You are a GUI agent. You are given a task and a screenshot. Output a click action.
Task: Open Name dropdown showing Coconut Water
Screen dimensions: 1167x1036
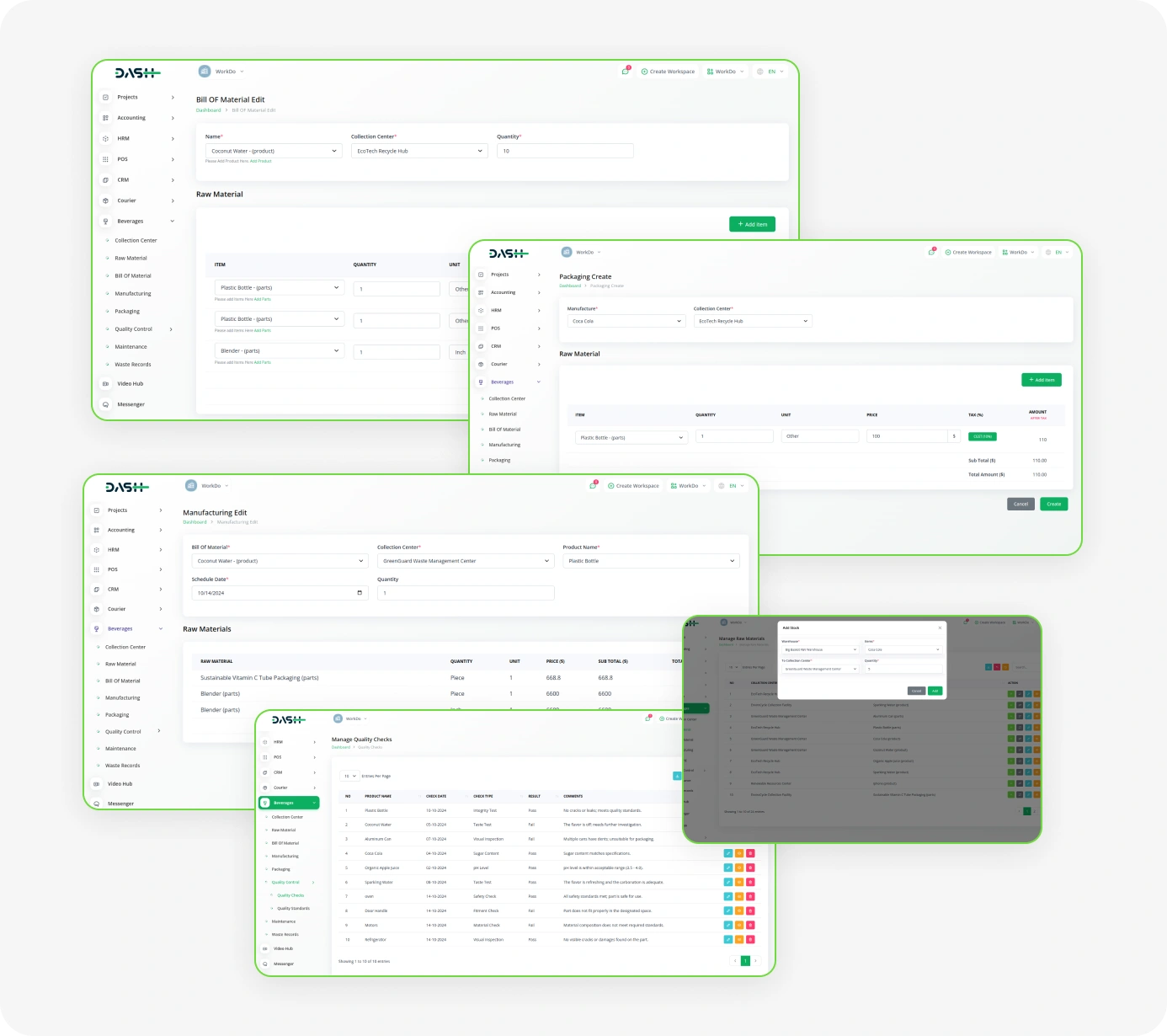pos(273,151)
